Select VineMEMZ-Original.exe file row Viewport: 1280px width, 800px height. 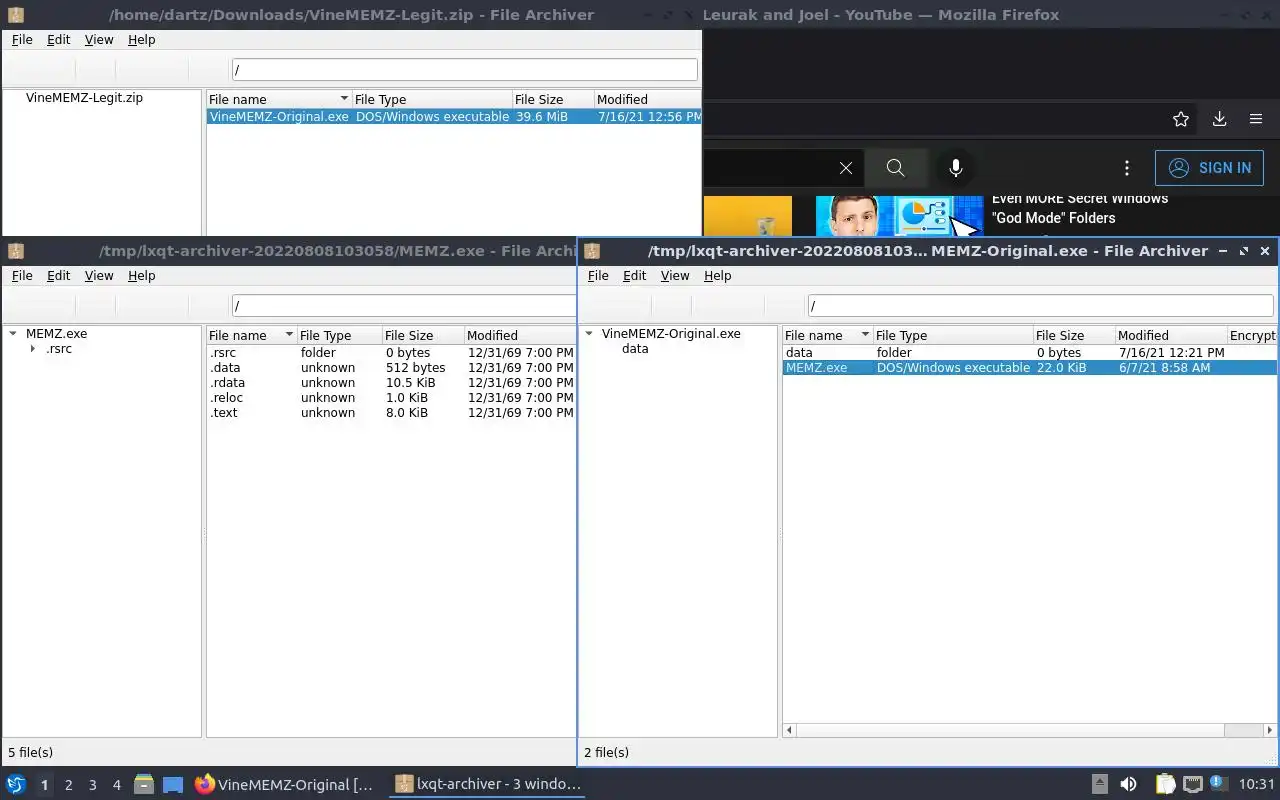(454, 117)
